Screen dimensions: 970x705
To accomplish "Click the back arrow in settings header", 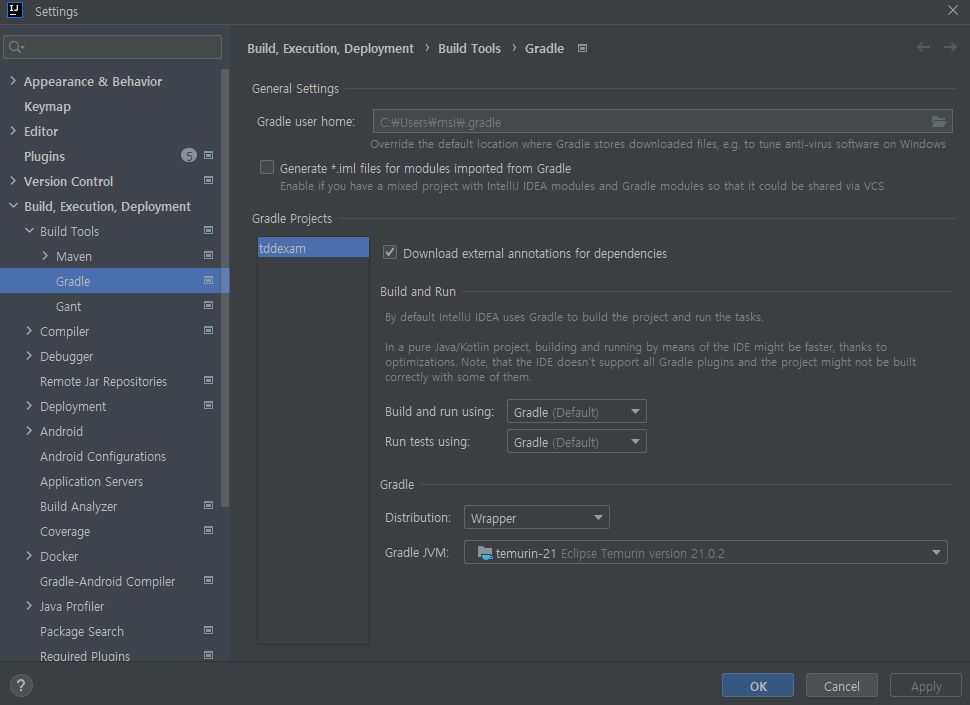I will (923, 47).
